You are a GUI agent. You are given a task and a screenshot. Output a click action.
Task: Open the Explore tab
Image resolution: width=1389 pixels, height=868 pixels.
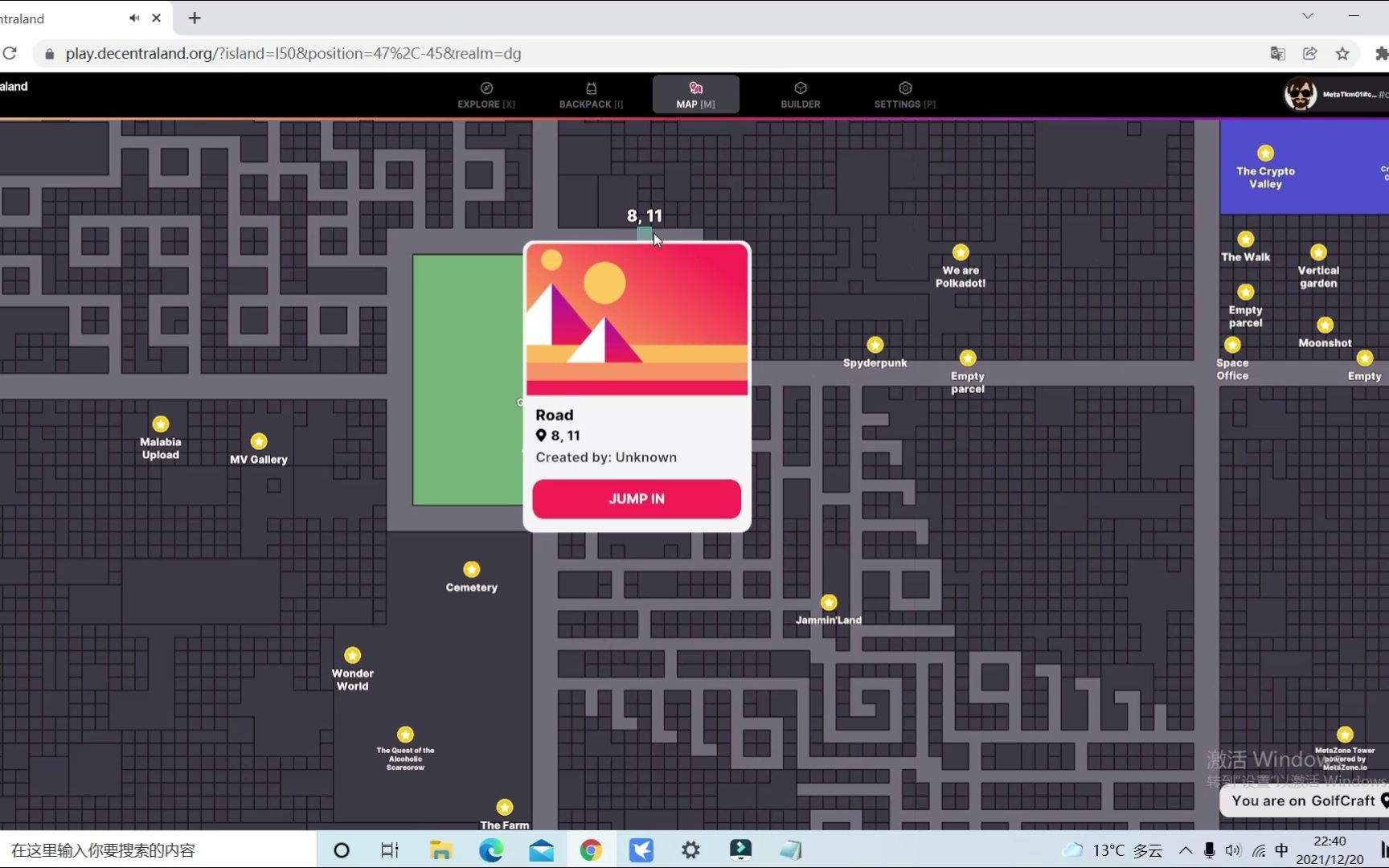pyautogui.click(x=486, y=95)
